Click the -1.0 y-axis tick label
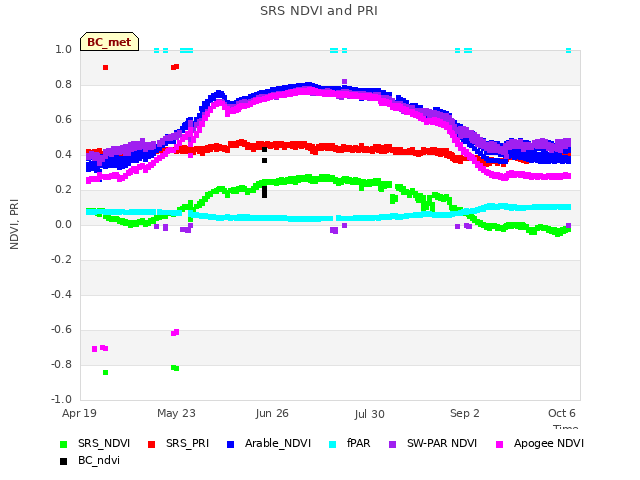 pos(61,400)
